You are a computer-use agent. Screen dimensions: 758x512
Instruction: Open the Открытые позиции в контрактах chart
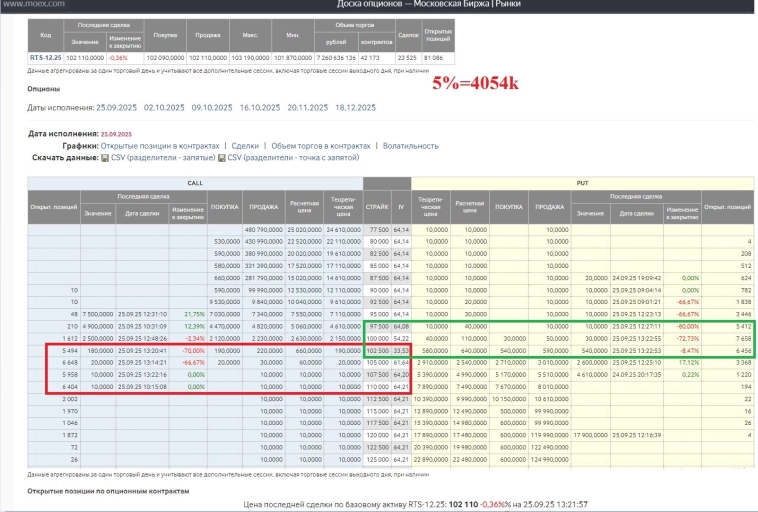click(159, 145)
